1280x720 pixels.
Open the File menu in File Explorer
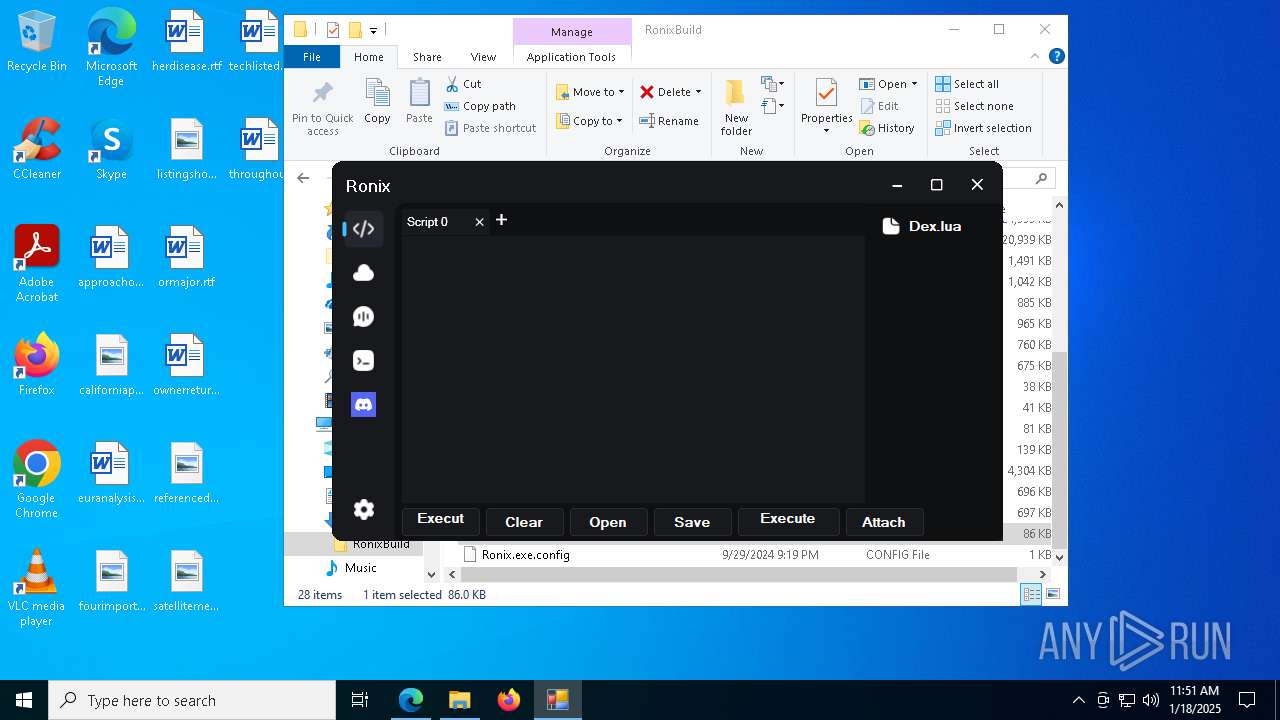(x=312, y=57)
